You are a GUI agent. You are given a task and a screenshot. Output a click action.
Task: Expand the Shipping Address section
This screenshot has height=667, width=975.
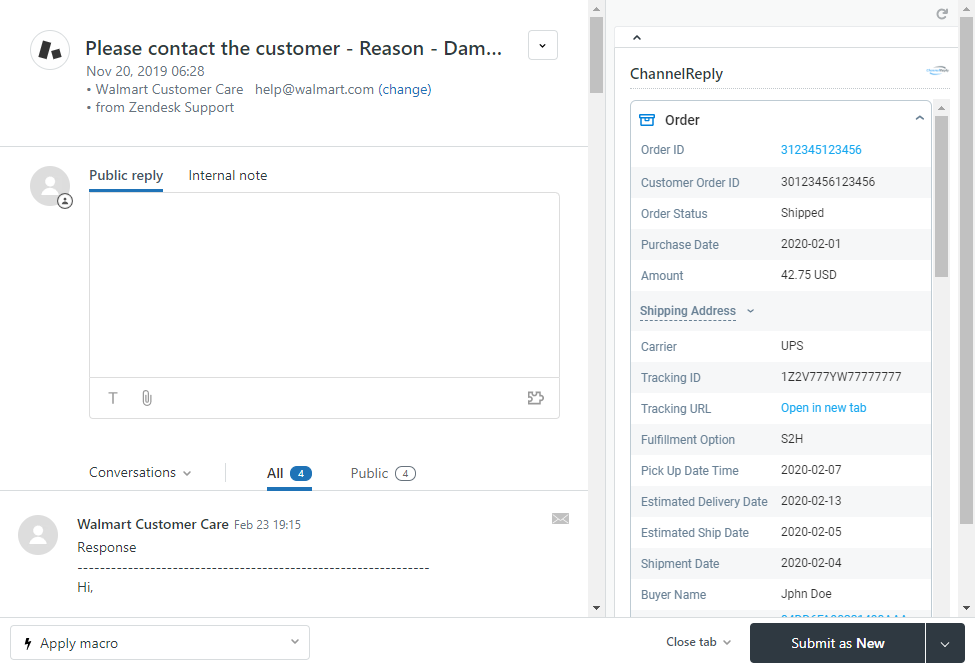point(696,311)
